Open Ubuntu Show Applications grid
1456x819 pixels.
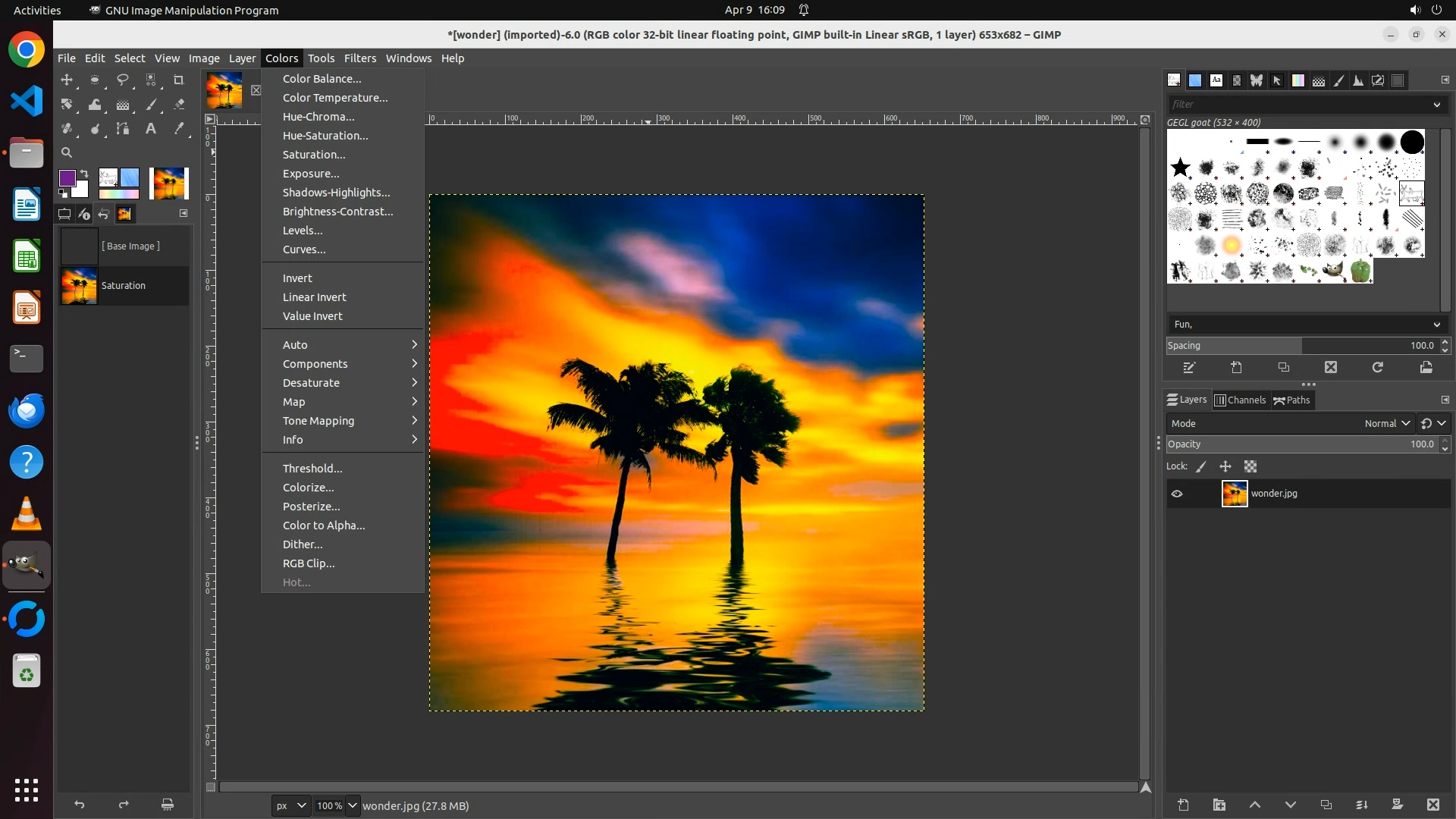tap(27, 789)
